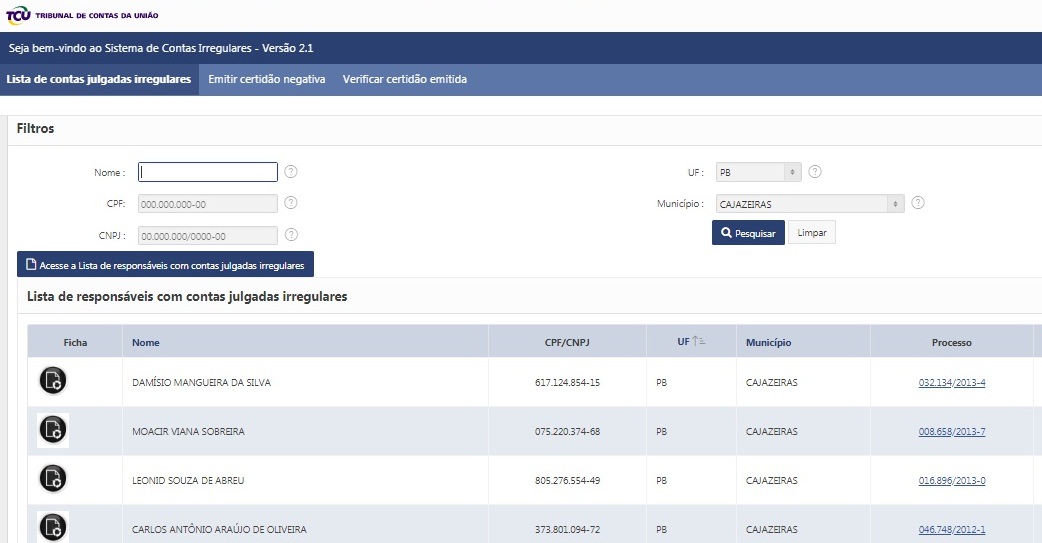This screenshot has height=543, width=1042.
Task: Click help icon next to UF dropdown
Action: [x=815, y=172]
